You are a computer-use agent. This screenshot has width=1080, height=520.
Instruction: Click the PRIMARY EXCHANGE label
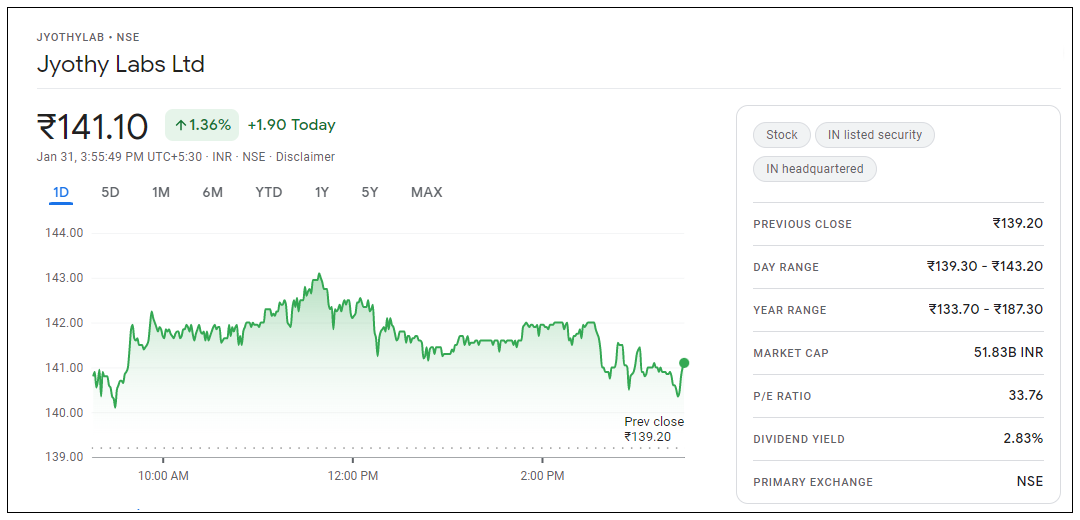pos(813,483)
